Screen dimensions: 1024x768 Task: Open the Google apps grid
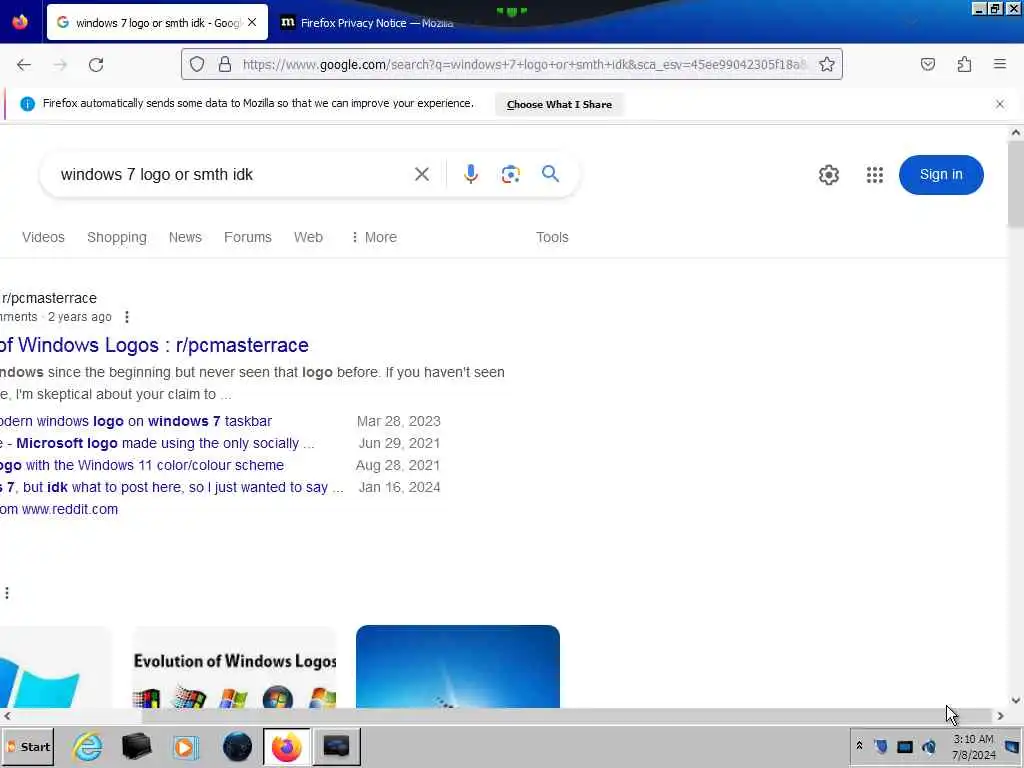pyautogui.click(x=874, y=175)
